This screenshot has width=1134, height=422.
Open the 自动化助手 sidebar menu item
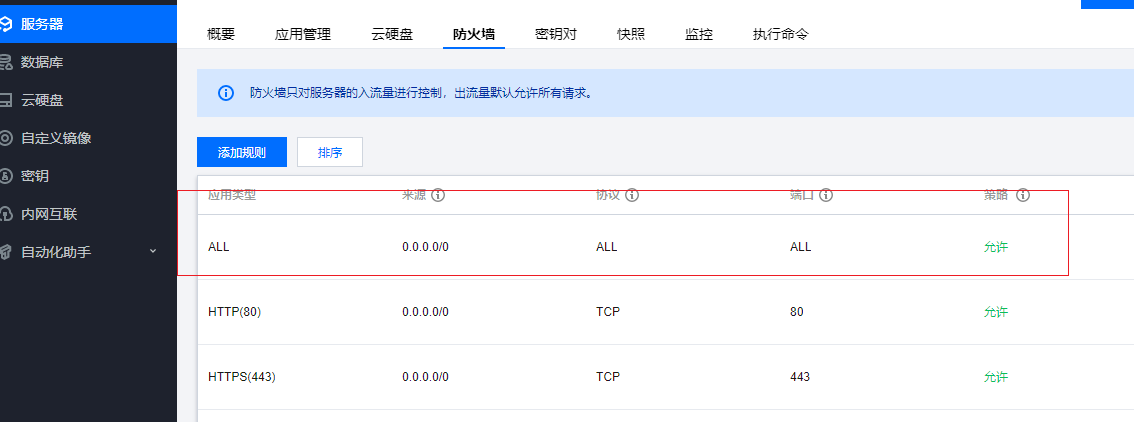click(x=88, y=252)
